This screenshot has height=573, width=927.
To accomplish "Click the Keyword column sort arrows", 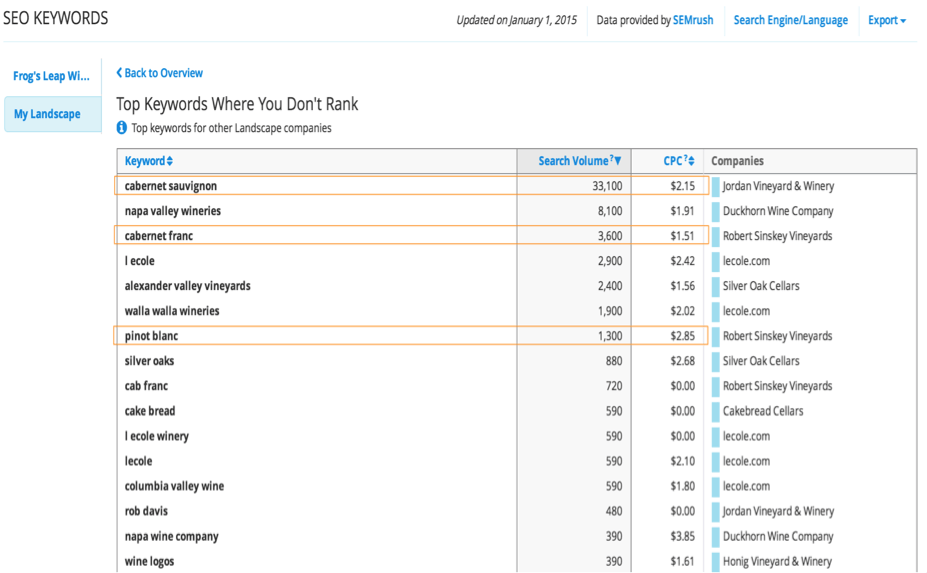I will (x=170, y=161).
